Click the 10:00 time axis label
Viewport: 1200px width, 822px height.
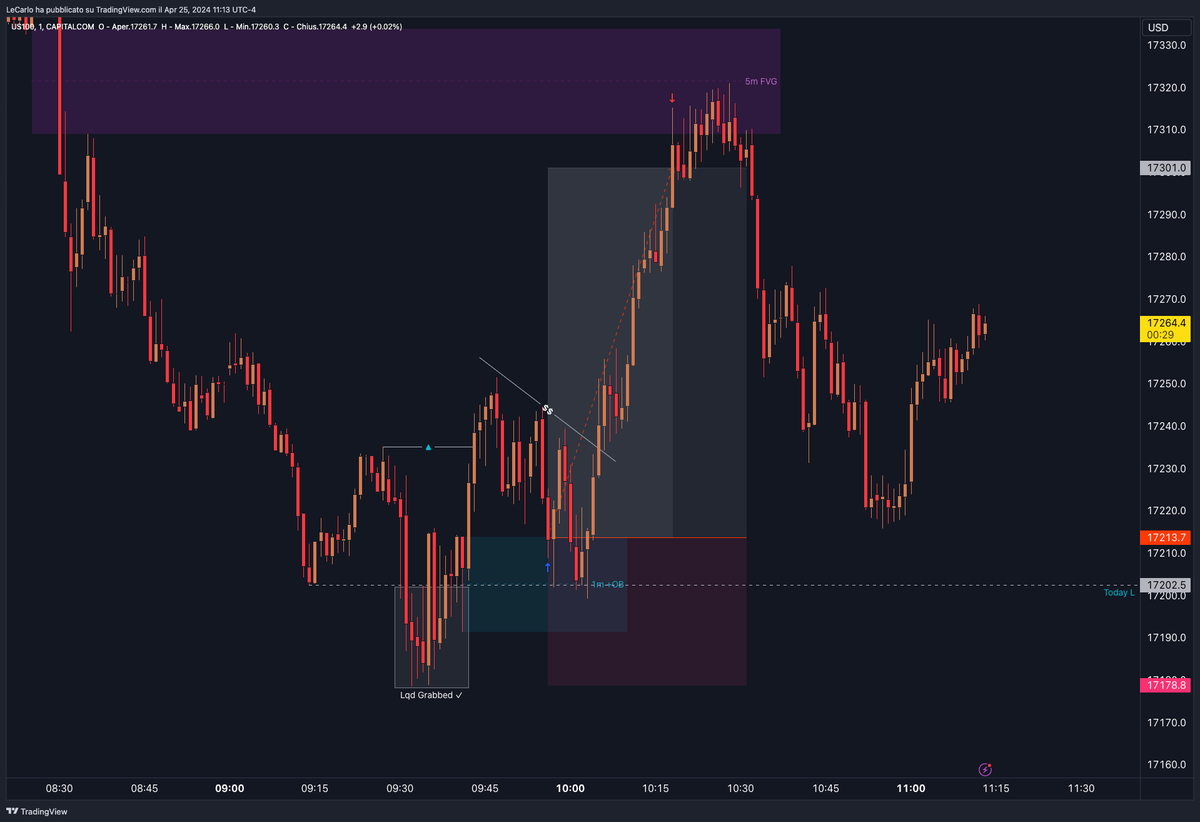pos(570,788)
